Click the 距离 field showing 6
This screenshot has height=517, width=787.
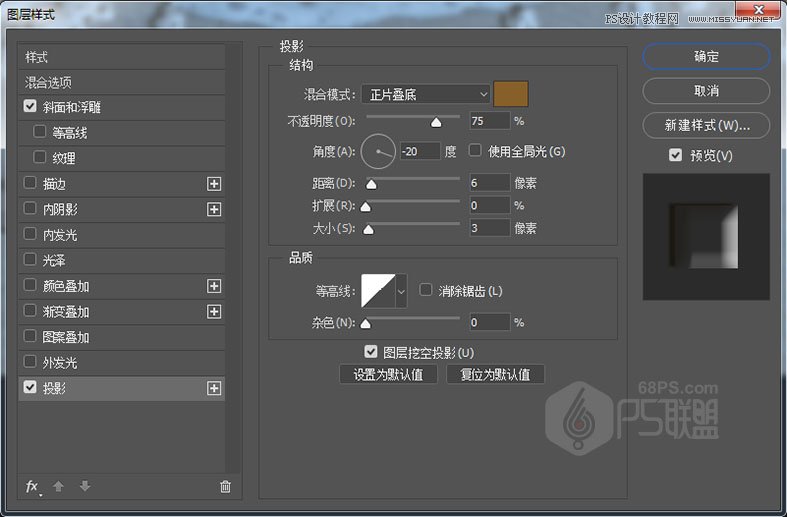click(490, 183)
